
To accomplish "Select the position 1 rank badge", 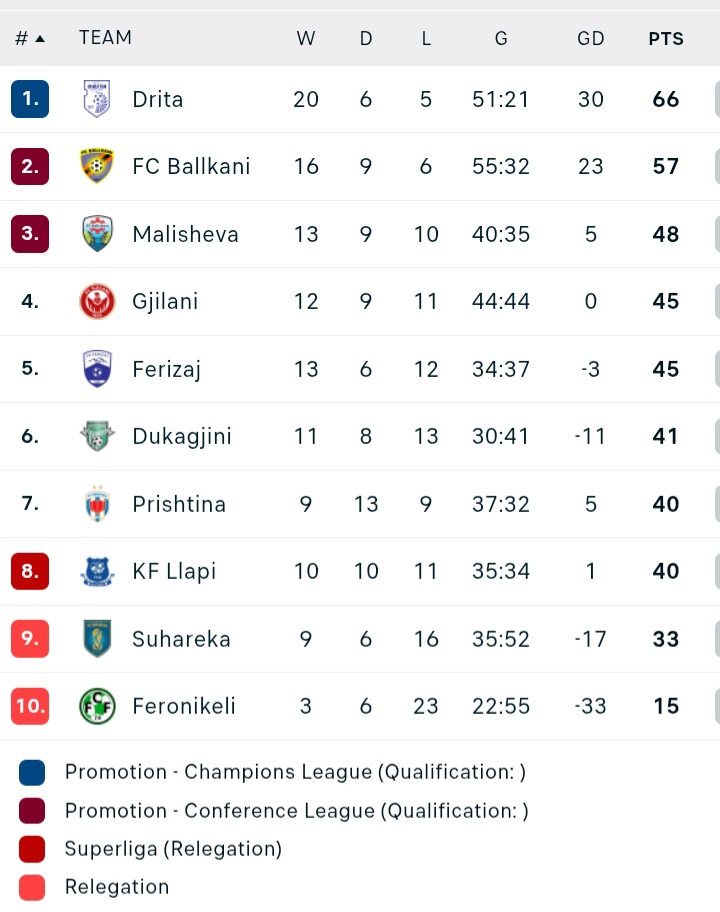I will point(30,99).
